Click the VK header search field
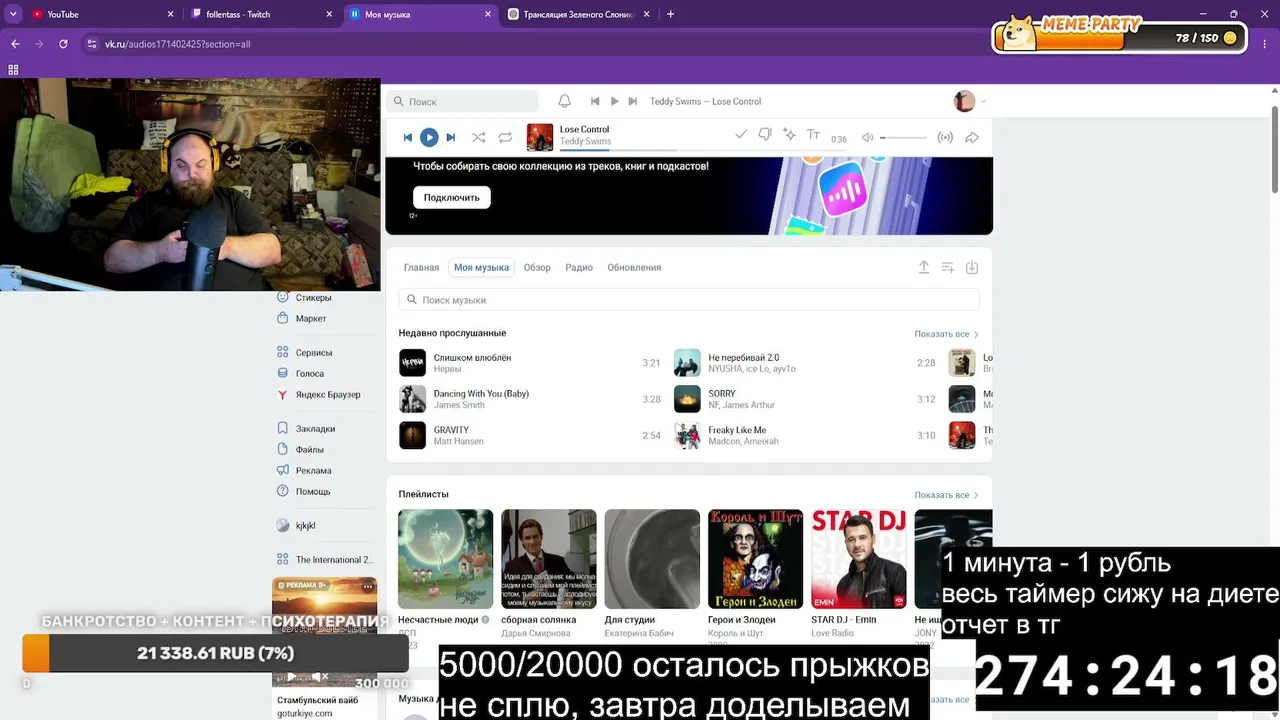 tap(462, 101)
